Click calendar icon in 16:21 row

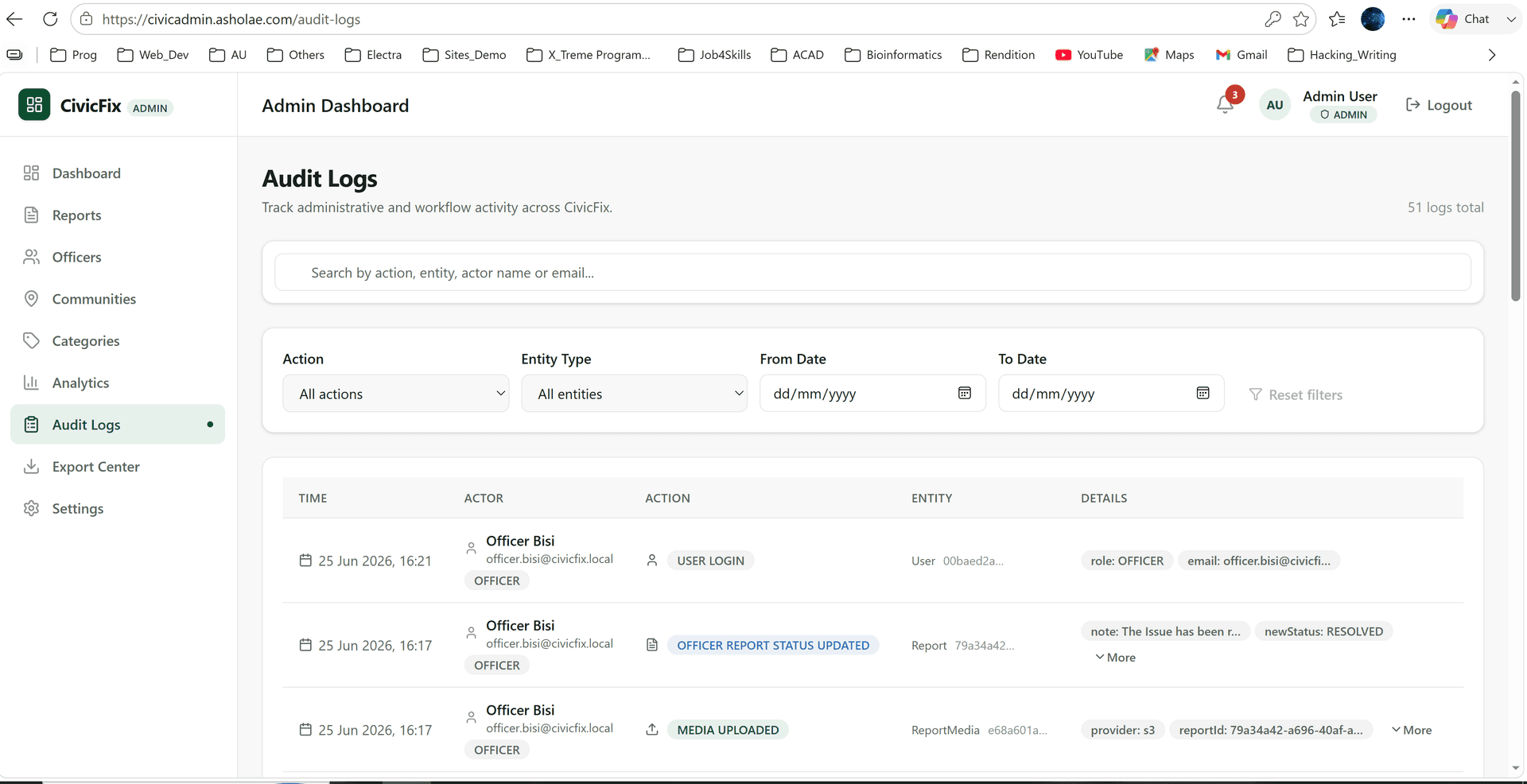[305, 561]
